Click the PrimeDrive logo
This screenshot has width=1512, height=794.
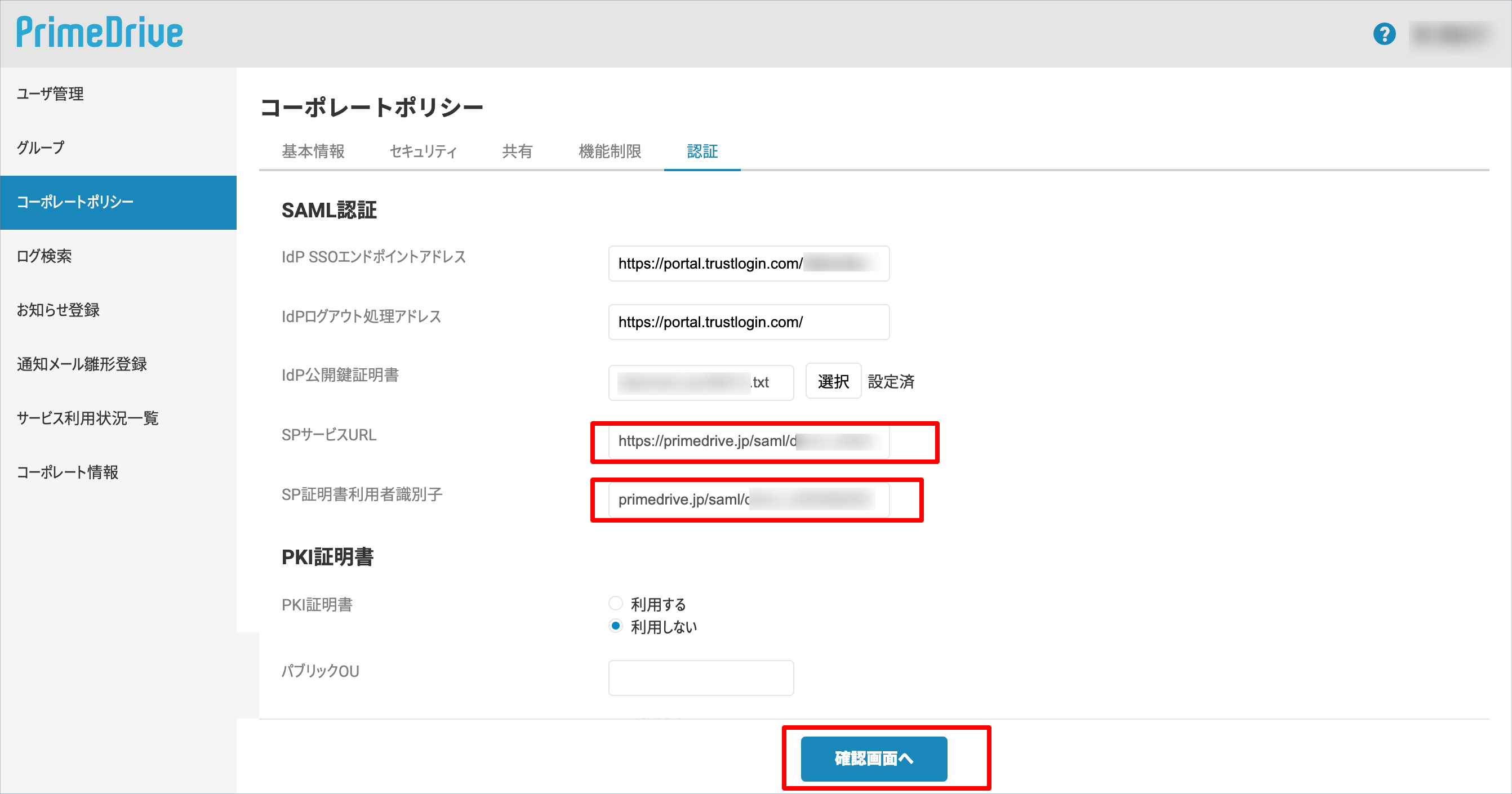click(100, 32)
